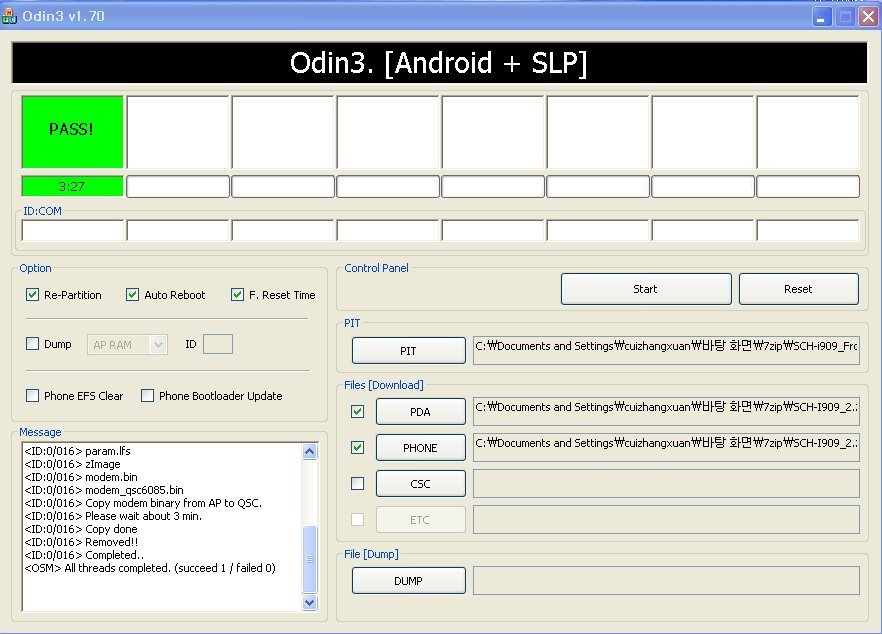Select the 'Copy done' log line
This screenshot has width=882, height=634.
81,529
